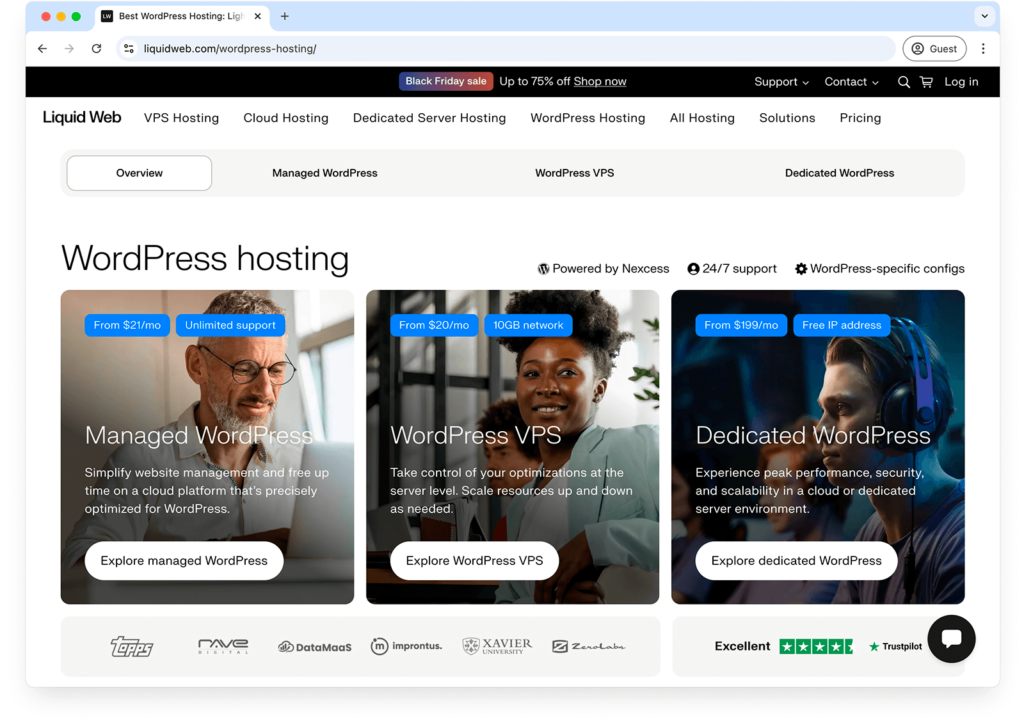
Task: Click the Unlimited support badge
Action: [x=230, y=325]
